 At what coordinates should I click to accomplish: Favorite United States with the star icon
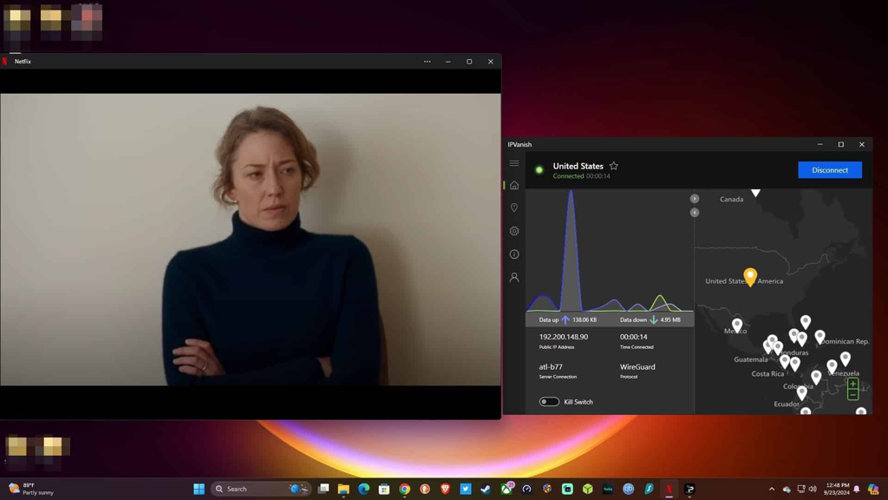tap(614, 166)
